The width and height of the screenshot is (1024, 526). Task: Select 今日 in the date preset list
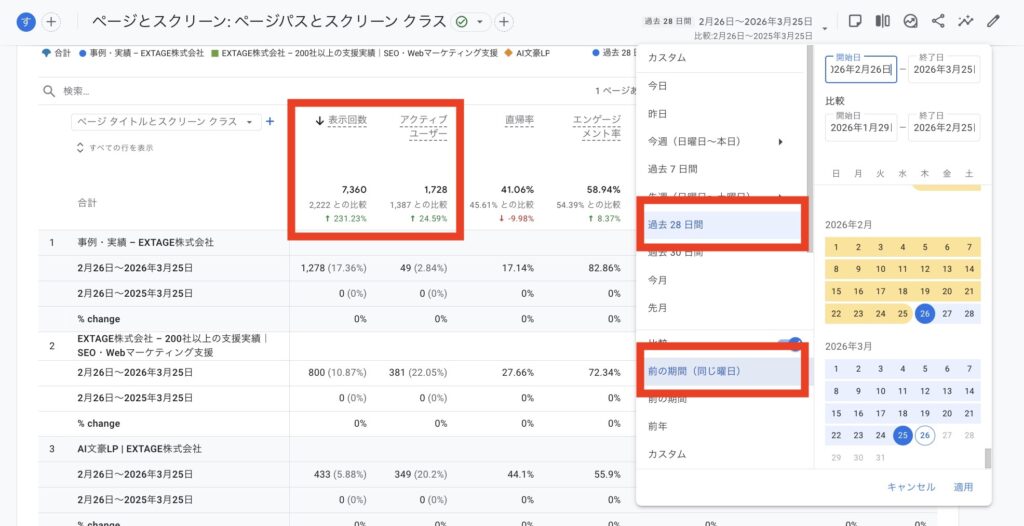657,86
